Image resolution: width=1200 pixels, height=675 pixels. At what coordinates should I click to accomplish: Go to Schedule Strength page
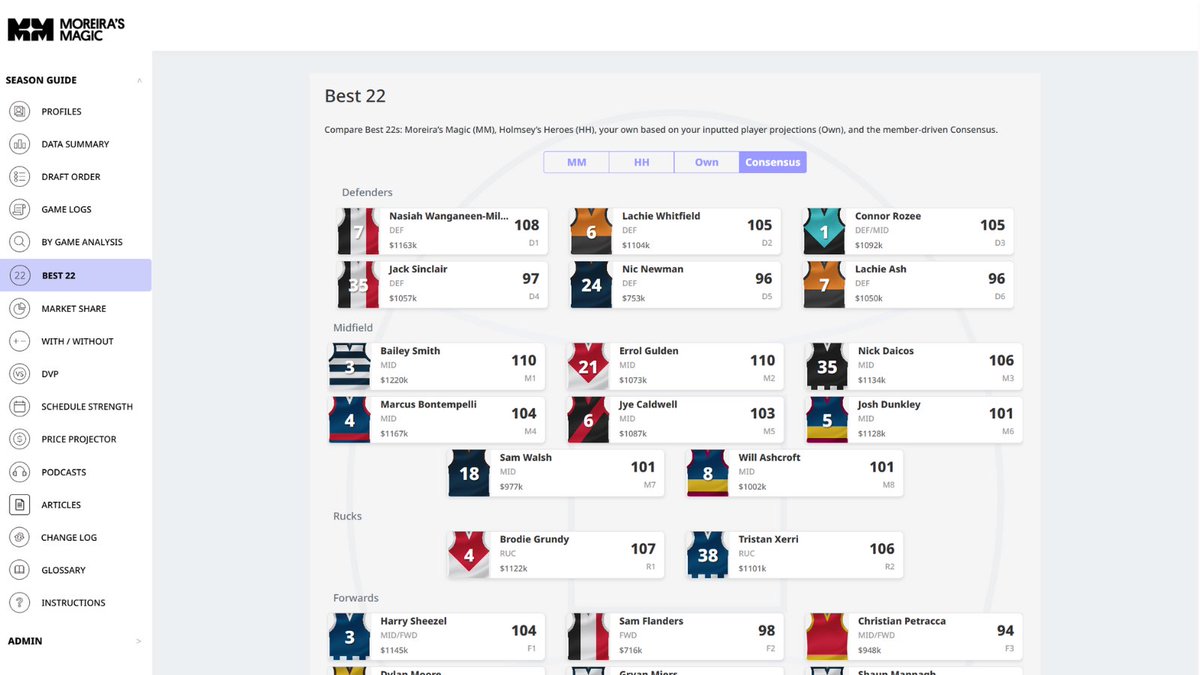coord(87,407)
